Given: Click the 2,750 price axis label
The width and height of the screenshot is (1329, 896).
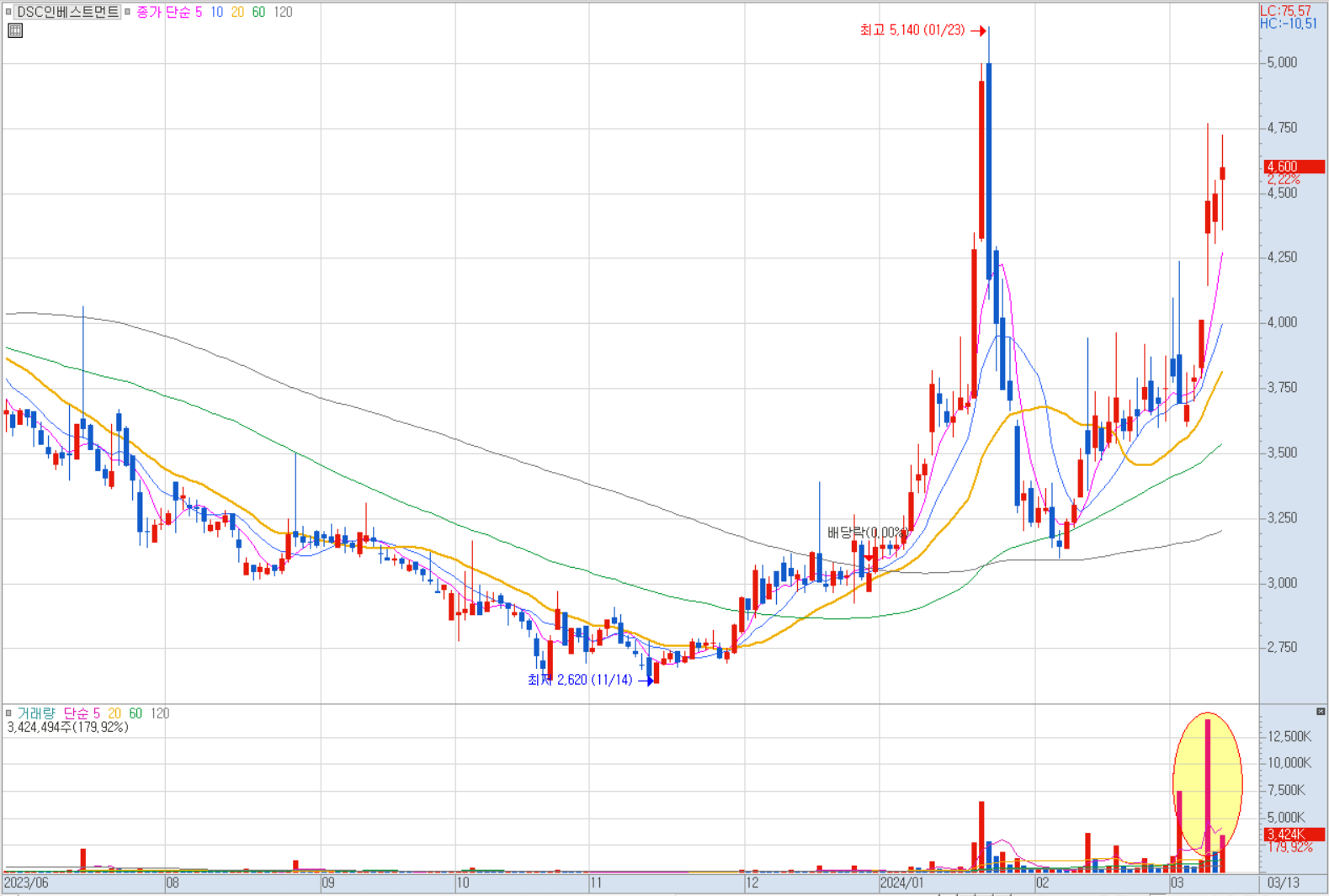Looking at the screenshot, I should tap(1282, 648).
